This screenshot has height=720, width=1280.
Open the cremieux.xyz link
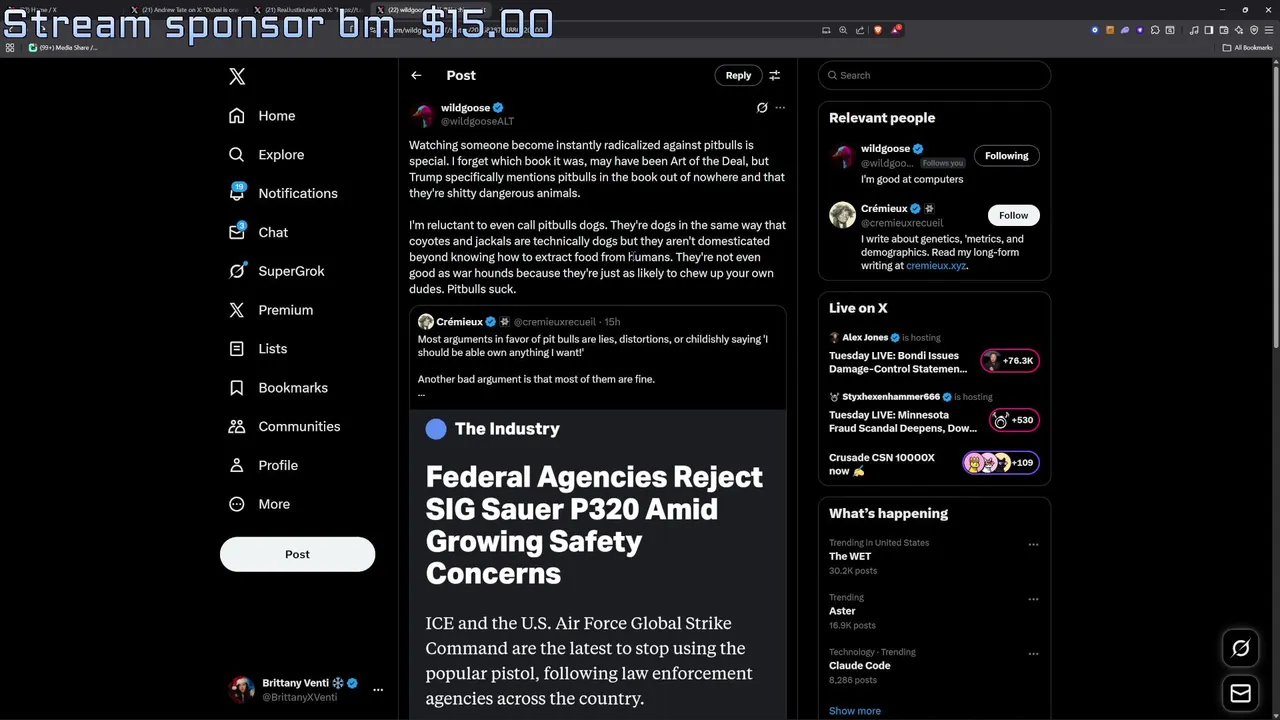point(935,266)
